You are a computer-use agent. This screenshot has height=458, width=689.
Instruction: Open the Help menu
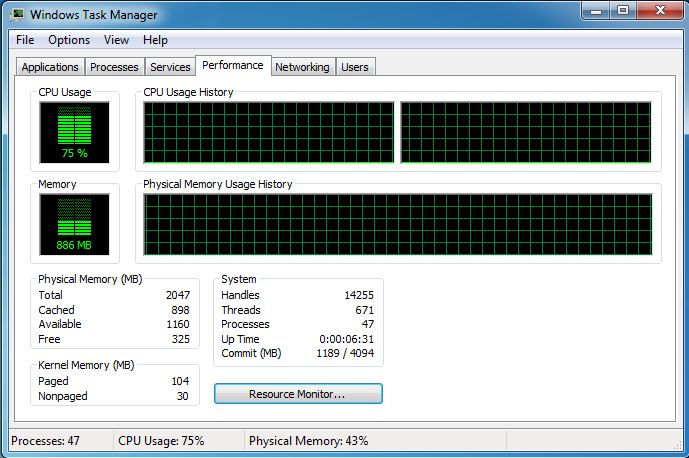click(x=155, y=40)
